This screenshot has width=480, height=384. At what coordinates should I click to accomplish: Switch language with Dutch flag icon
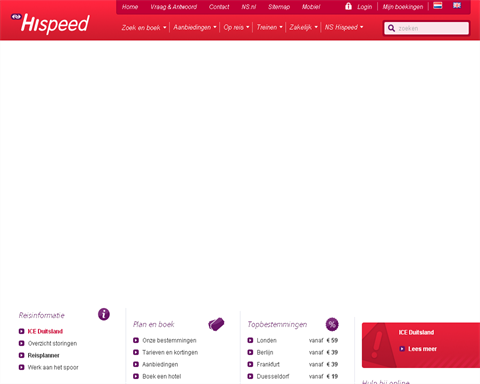tap(438, 5)
